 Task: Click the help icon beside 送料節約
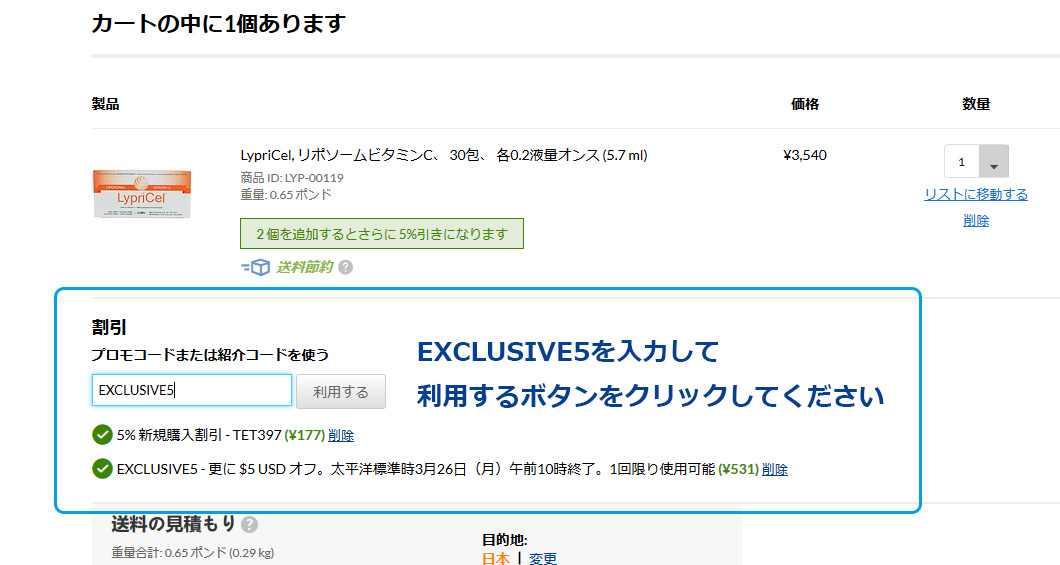(x=345, y=267)
